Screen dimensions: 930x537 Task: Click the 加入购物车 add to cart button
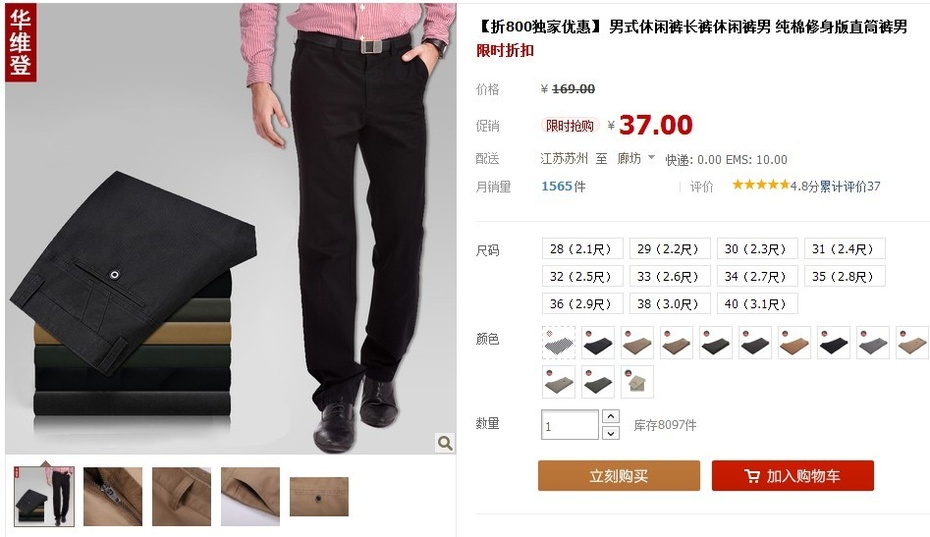793,476
